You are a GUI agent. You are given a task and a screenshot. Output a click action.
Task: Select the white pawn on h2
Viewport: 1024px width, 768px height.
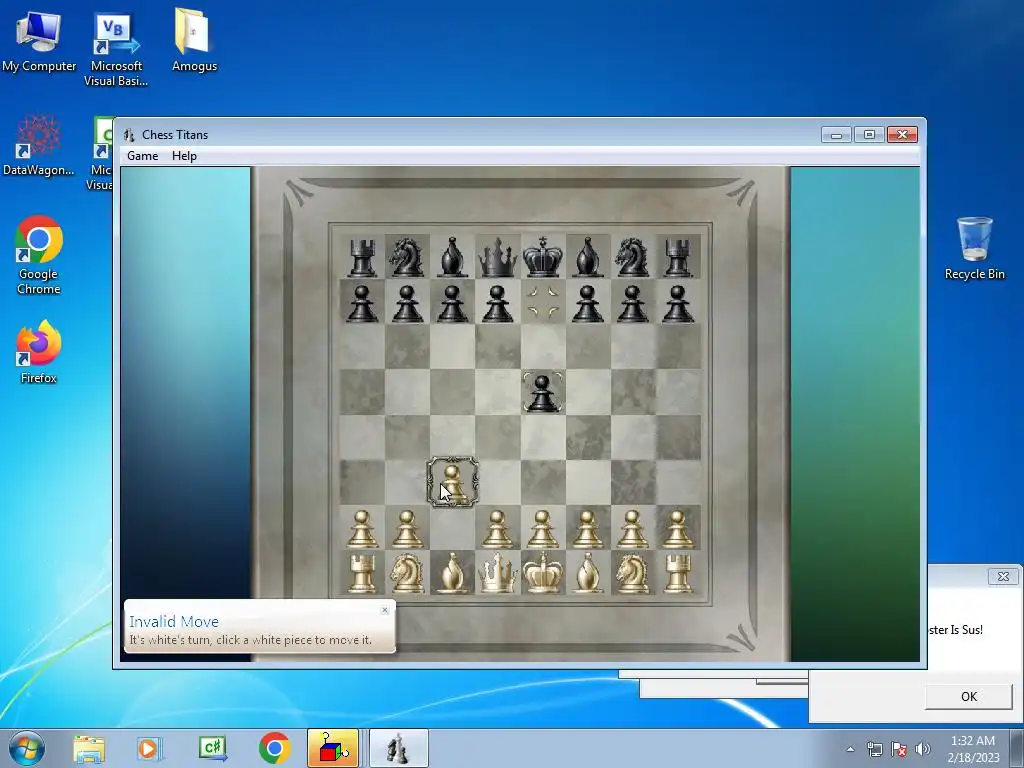click(x=677, y=528)
